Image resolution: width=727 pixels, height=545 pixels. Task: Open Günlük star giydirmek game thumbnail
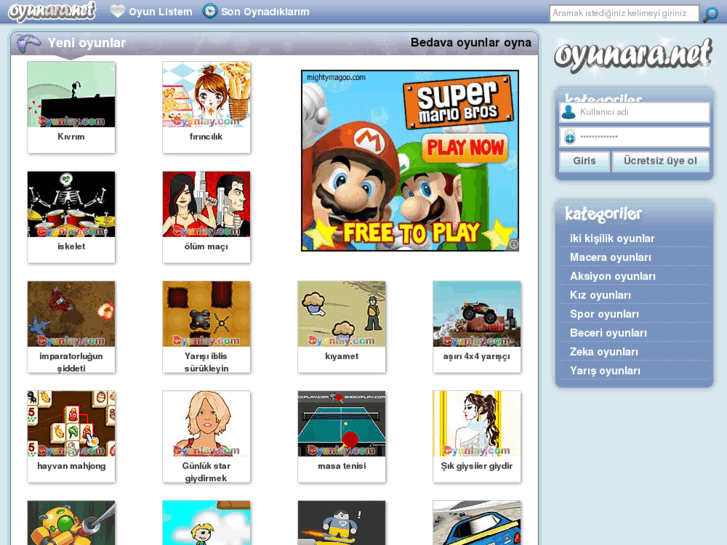point(206,423)
